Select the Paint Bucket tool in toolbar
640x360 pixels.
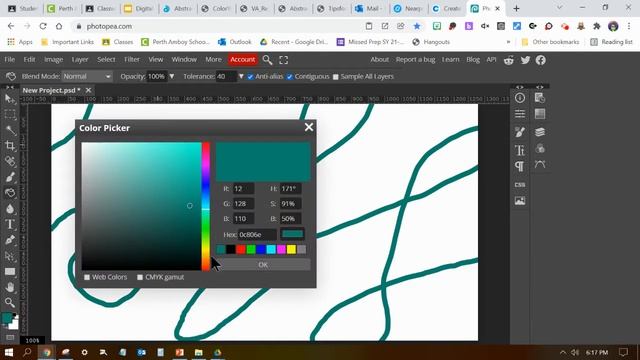[x=10, y=193]
